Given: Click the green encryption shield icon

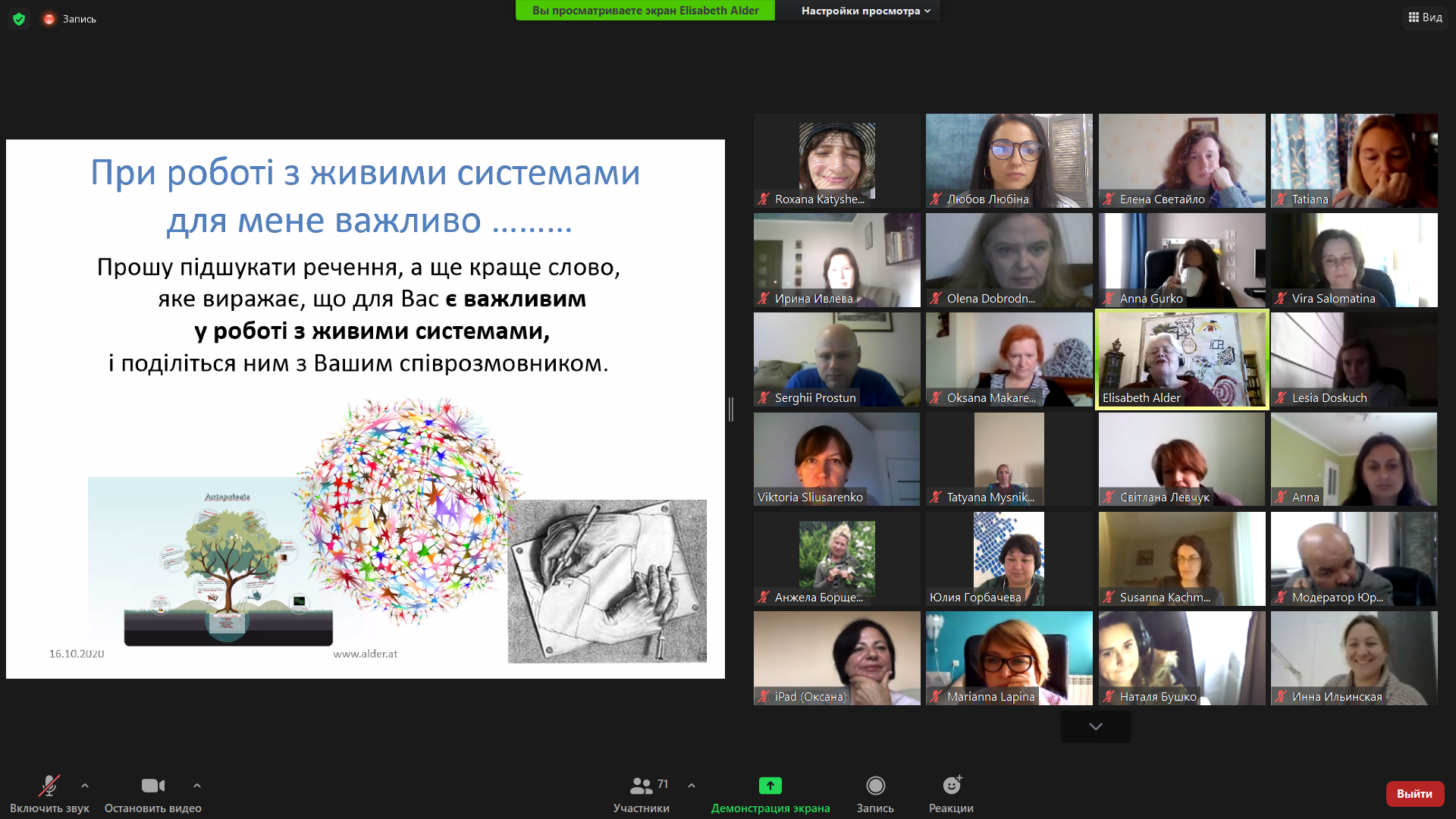Looking at the screenshot, I should (x=19, y=19).
